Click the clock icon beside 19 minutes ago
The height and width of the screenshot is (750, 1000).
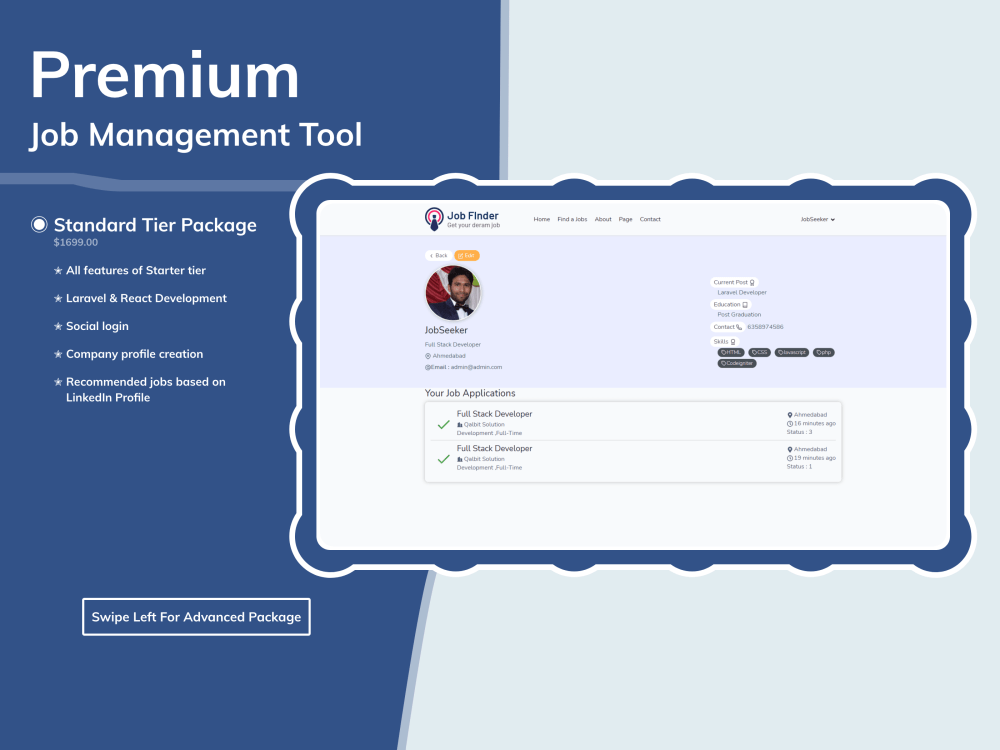coord(790,458)
